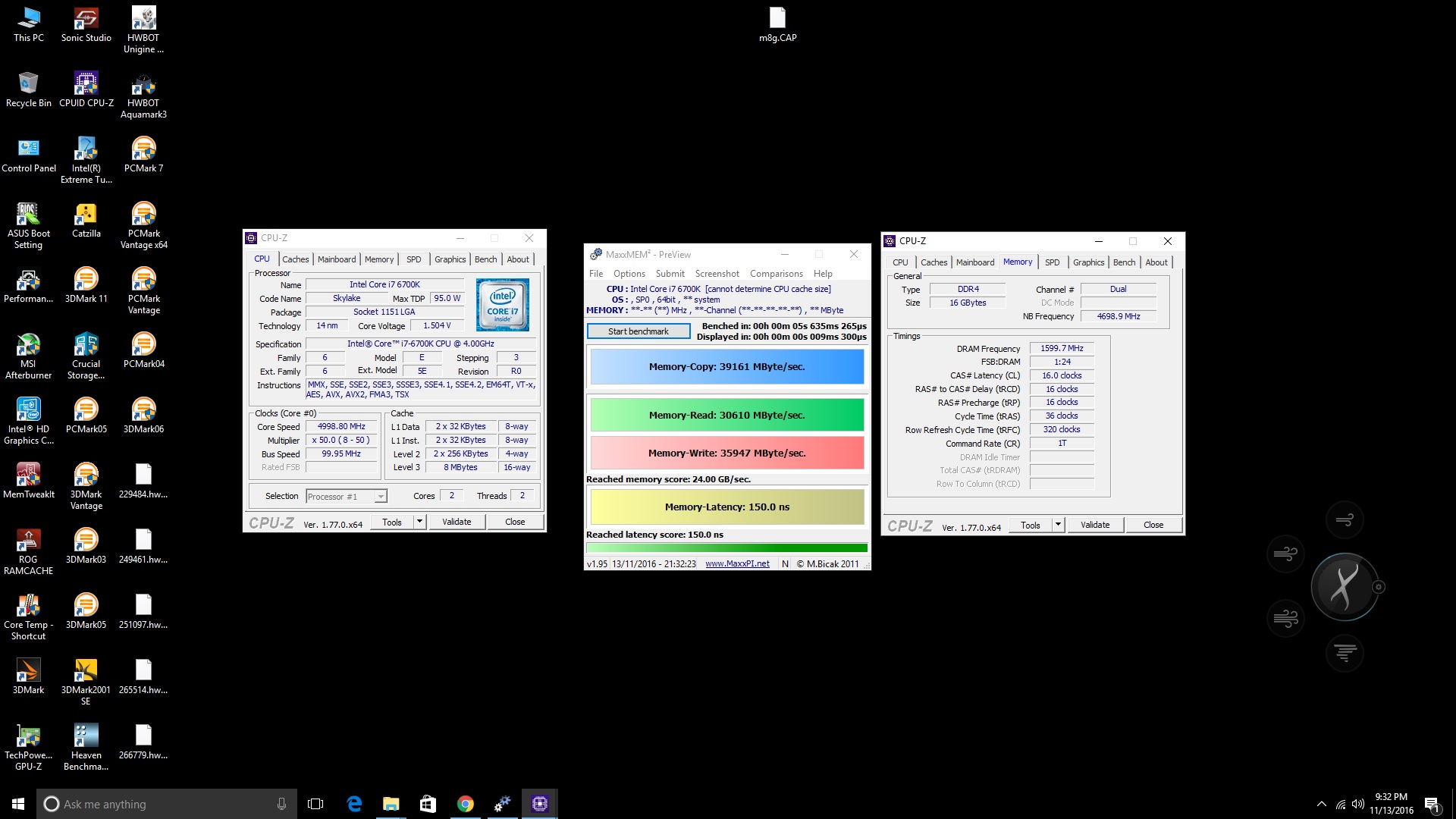Screen dimensions: 1456x819
Task: Open the www.MaxxPI.net link
Action: 737,564
